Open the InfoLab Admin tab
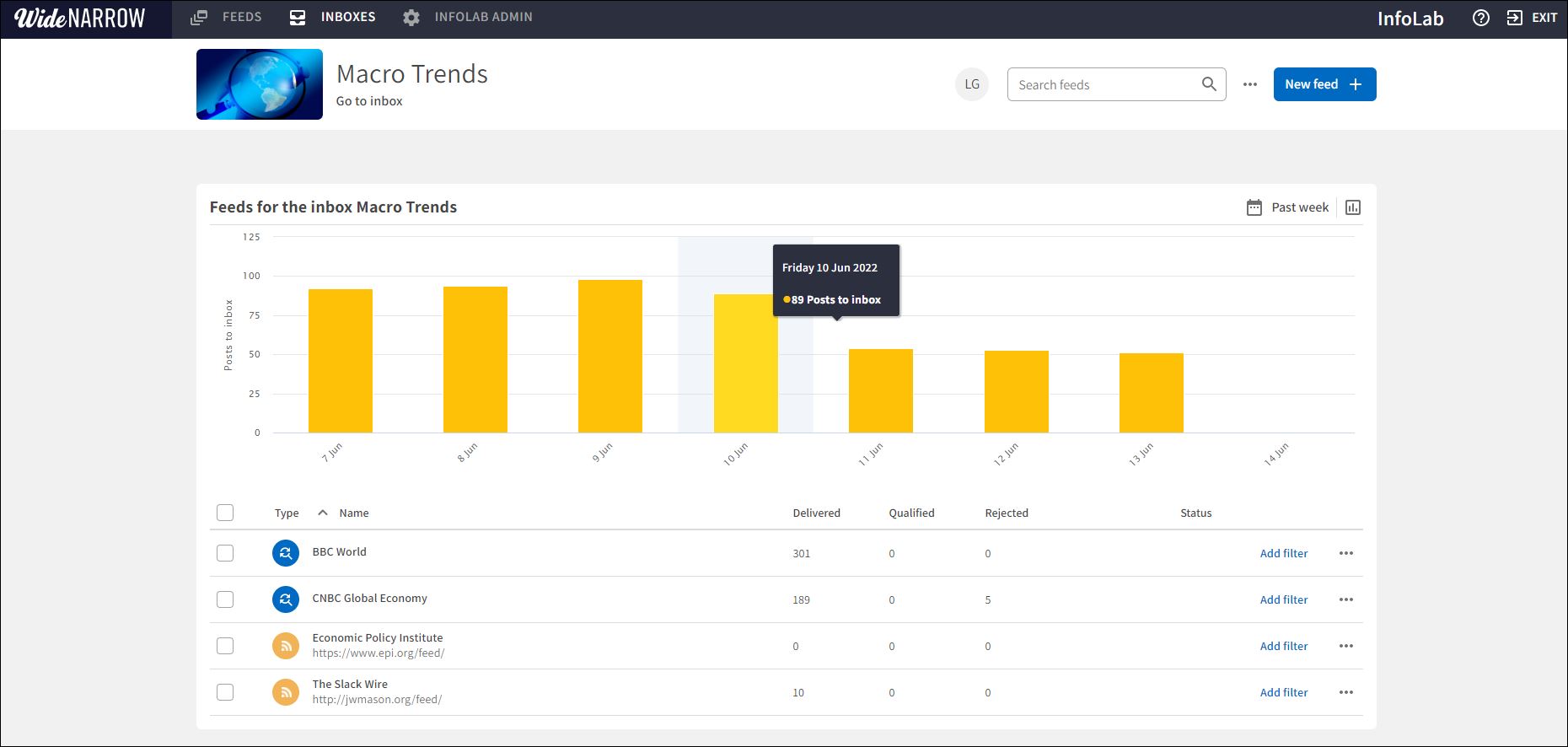 (x=468, y=17)
